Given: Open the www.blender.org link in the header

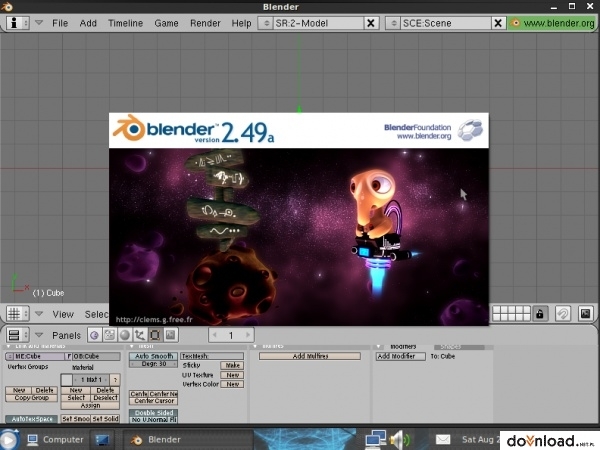Looking at the screenshot, I should 553,23.
